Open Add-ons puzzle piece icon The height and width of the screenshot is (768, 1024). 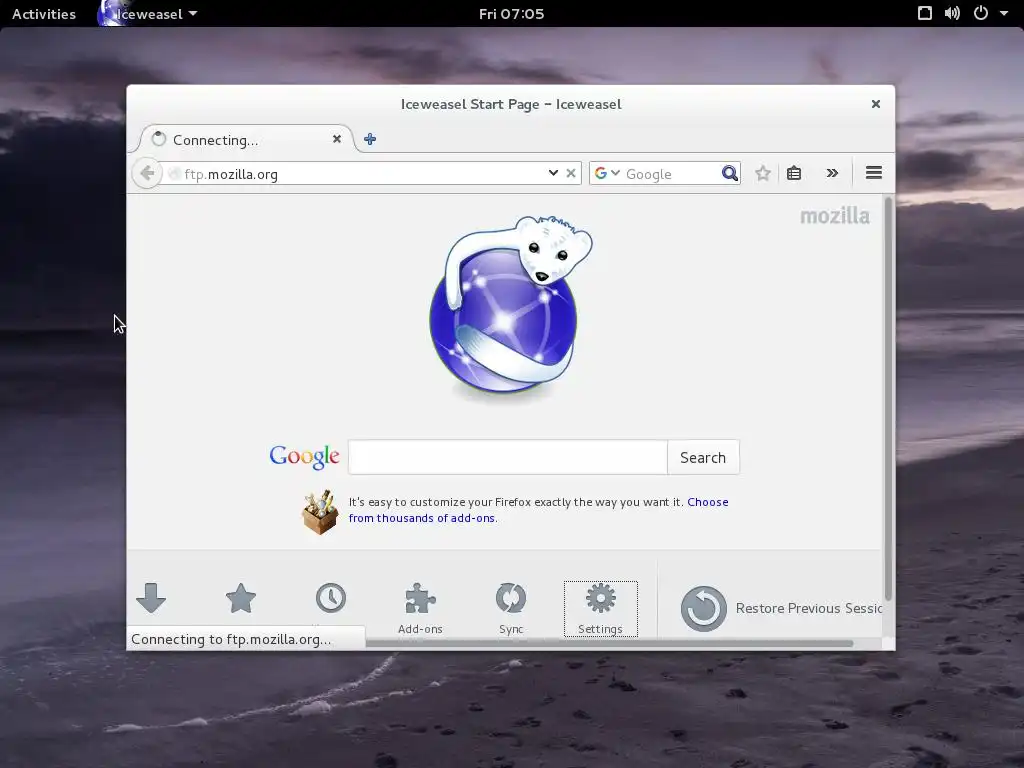pos(421,608)
